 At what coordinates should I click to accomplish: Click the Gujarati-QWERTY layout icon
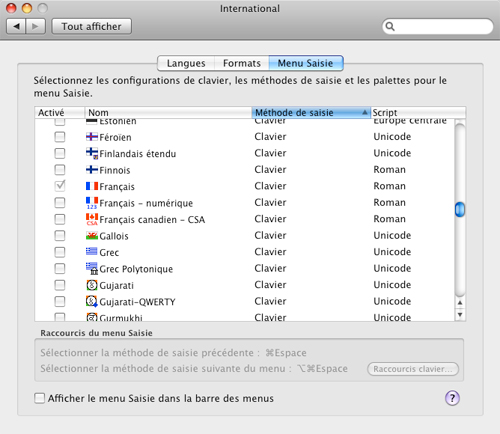point(92,301)
